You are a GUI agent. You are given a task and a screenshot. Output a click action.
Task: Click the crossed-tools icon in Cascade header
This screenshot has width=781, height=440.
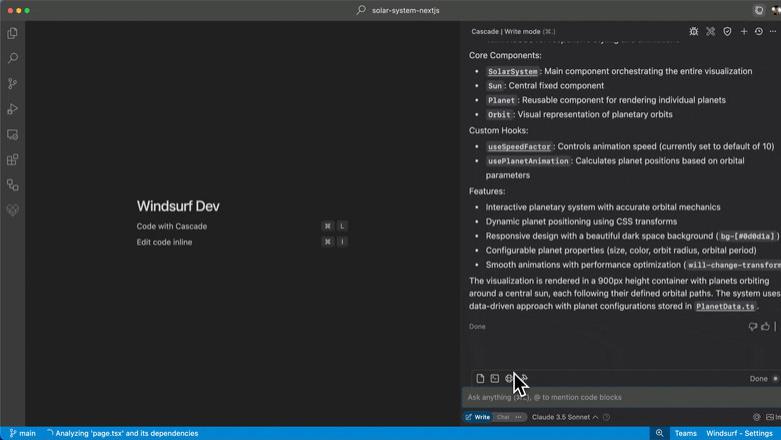point(710,31)
